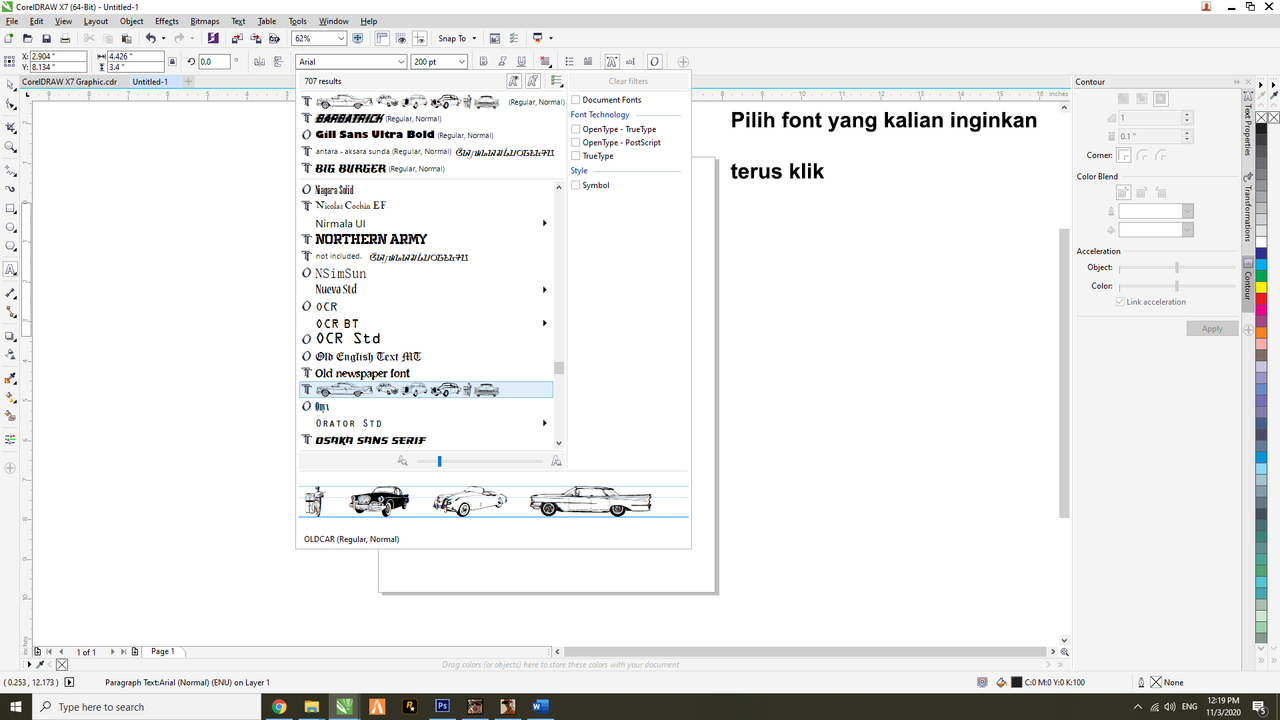1280x720 pixels.
Task: Switch to the CorelDRAW X7 Graphic.cdr tab
Action: [70, 82]
